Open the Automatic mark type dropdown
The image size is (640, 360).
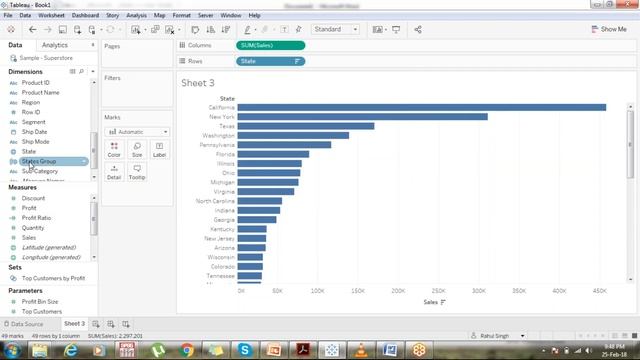[x=137, y=132]
